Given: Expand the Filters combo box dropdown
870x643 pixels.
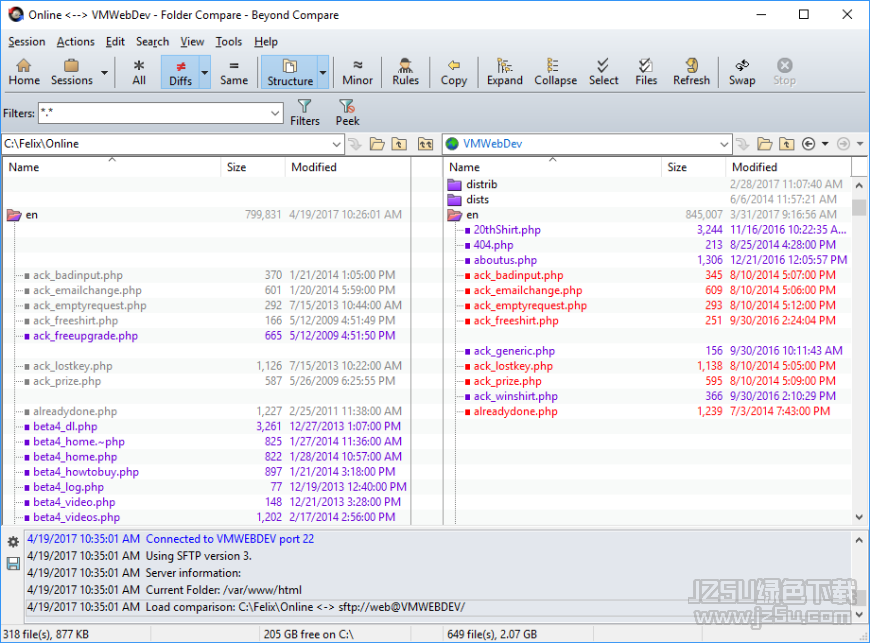Looking at the screenshot, I should point(275,113).
